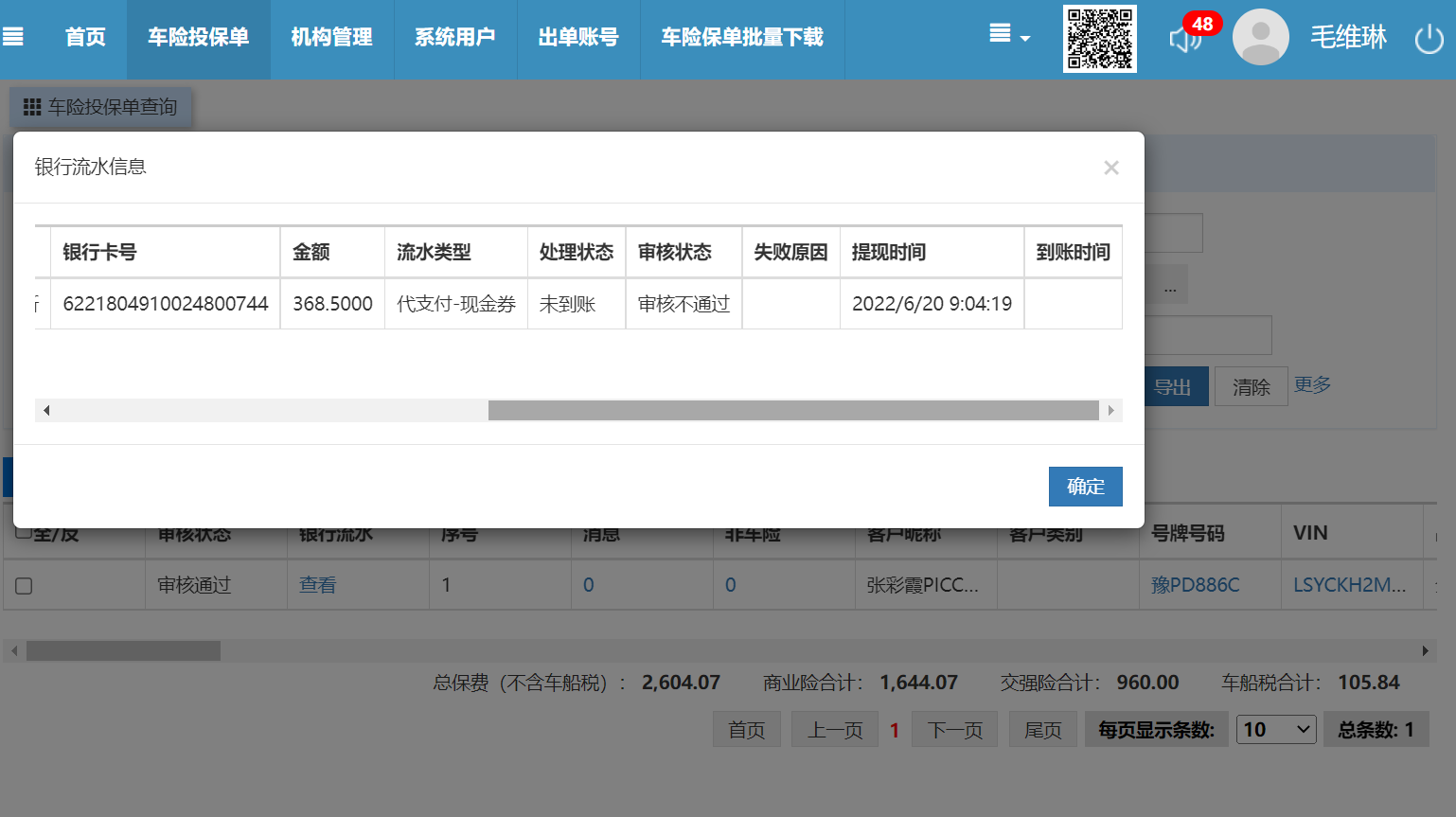This screenshot has width=1456, height=817.
Task: Click the power logout icon
Action: point(1429,39)
